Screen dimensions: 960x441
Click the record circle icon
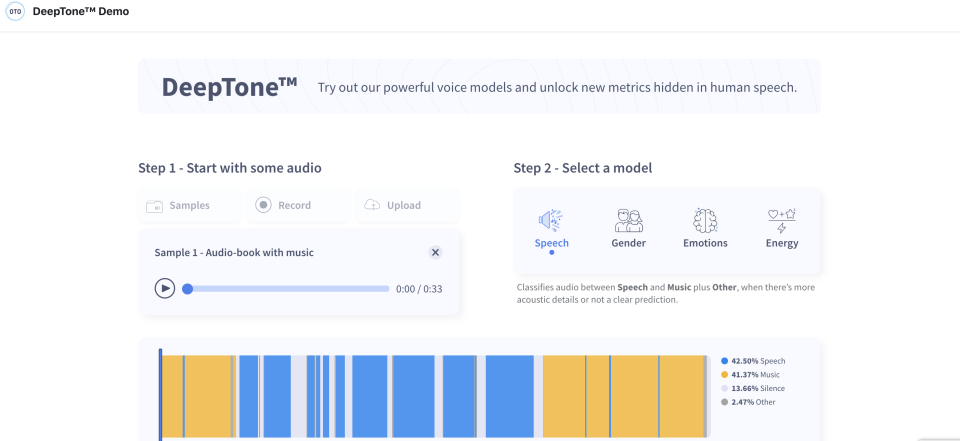[x=263, y=205]
